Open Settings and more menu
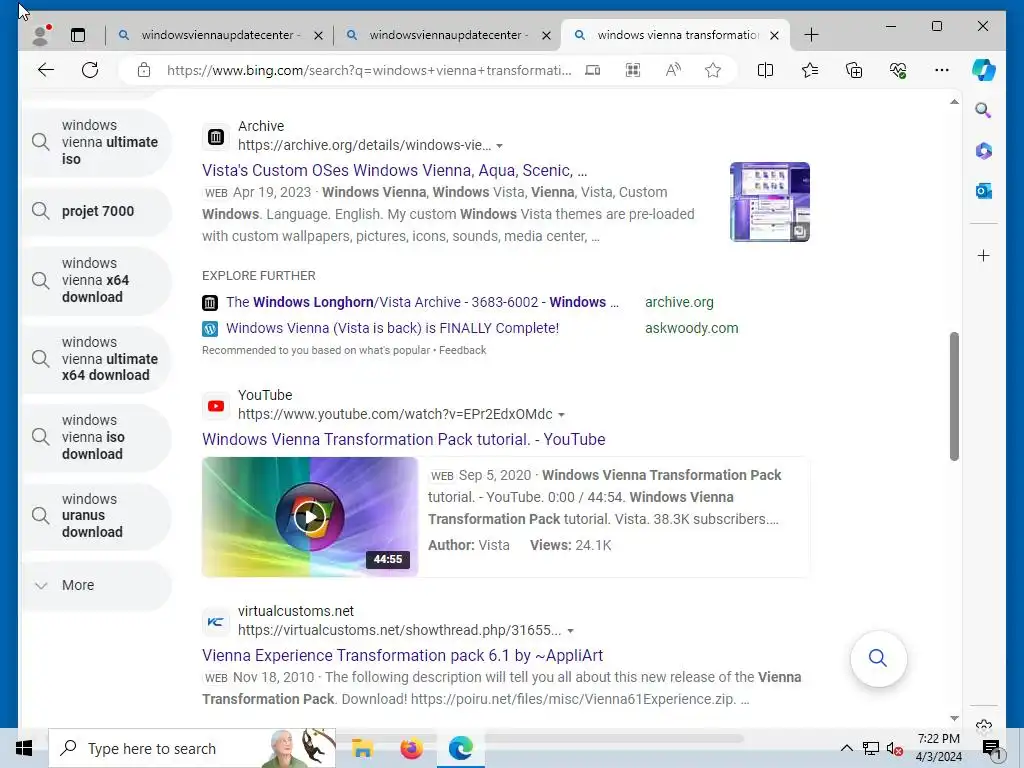1024x768 pixels. [942, 70]
